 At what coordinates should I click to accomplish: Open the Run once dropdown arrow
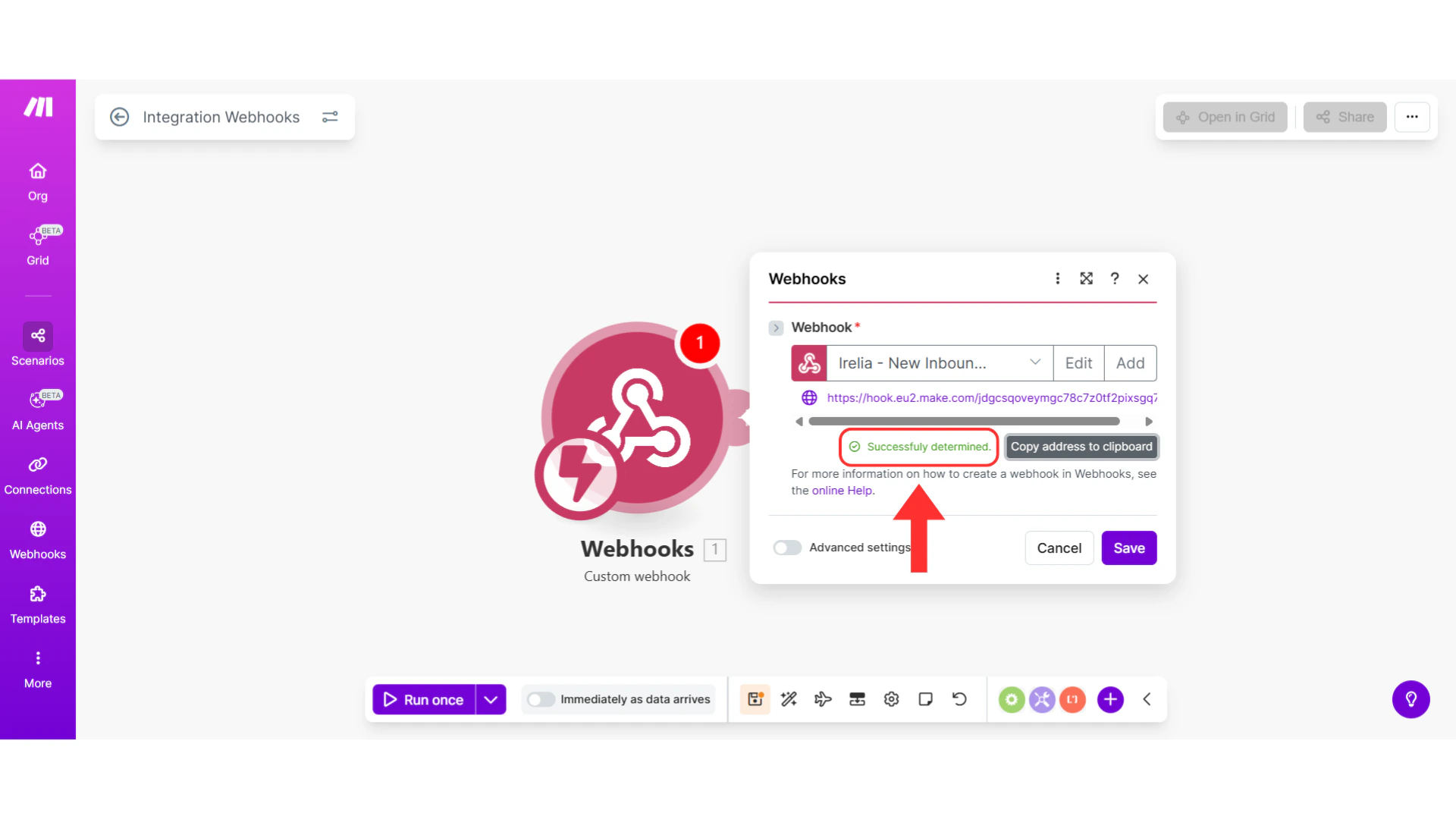point(490,699)
